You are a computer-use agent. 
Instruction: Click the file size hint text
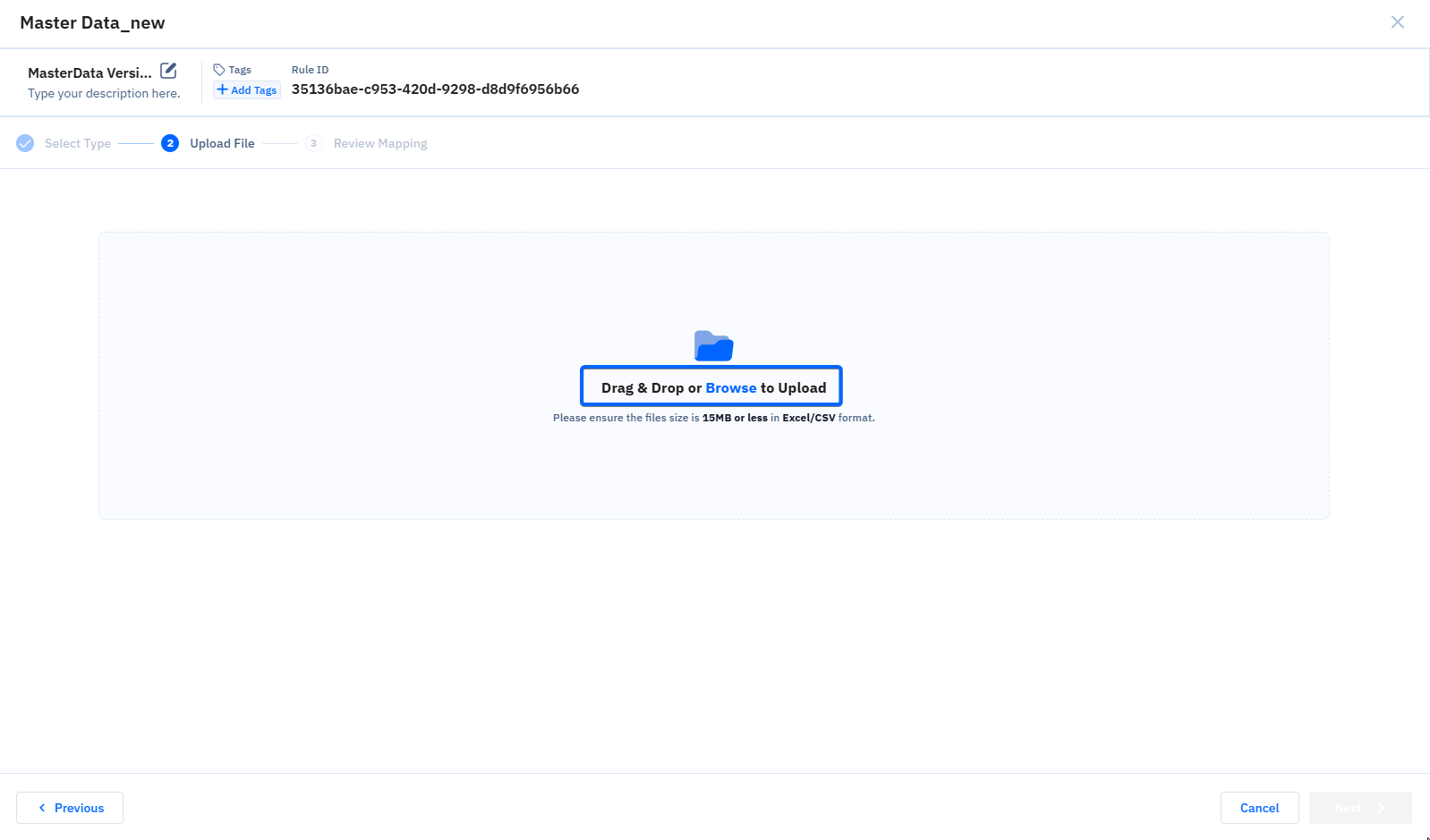714,418
